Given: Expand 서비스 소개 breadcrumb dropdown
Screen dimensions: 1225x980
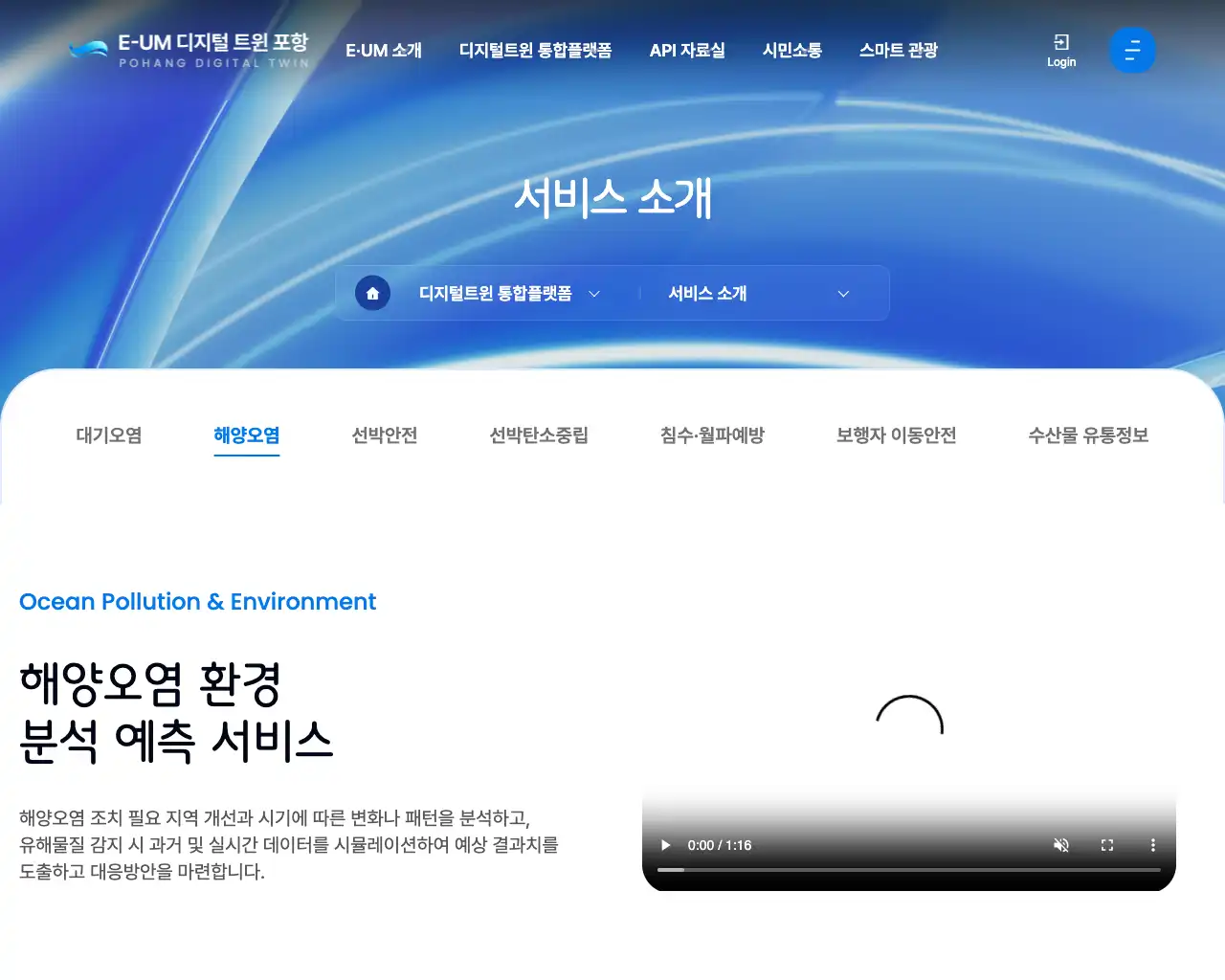Looking at the screenshot, I should click(x=758, y=293).
